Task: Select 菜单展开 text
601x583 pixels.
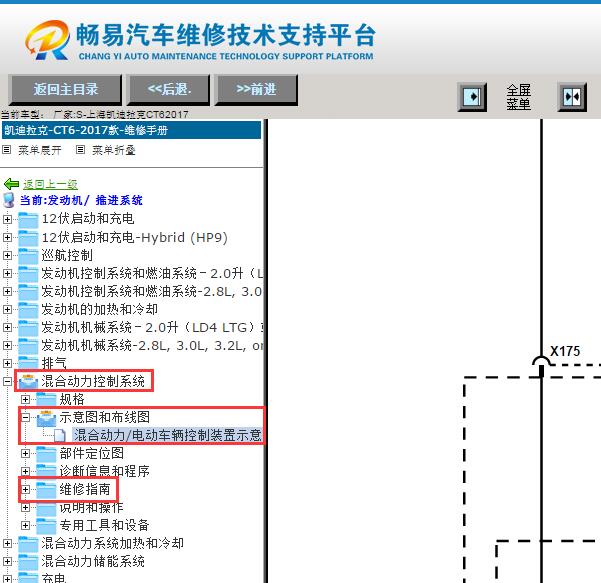Action: pos(39,150)
